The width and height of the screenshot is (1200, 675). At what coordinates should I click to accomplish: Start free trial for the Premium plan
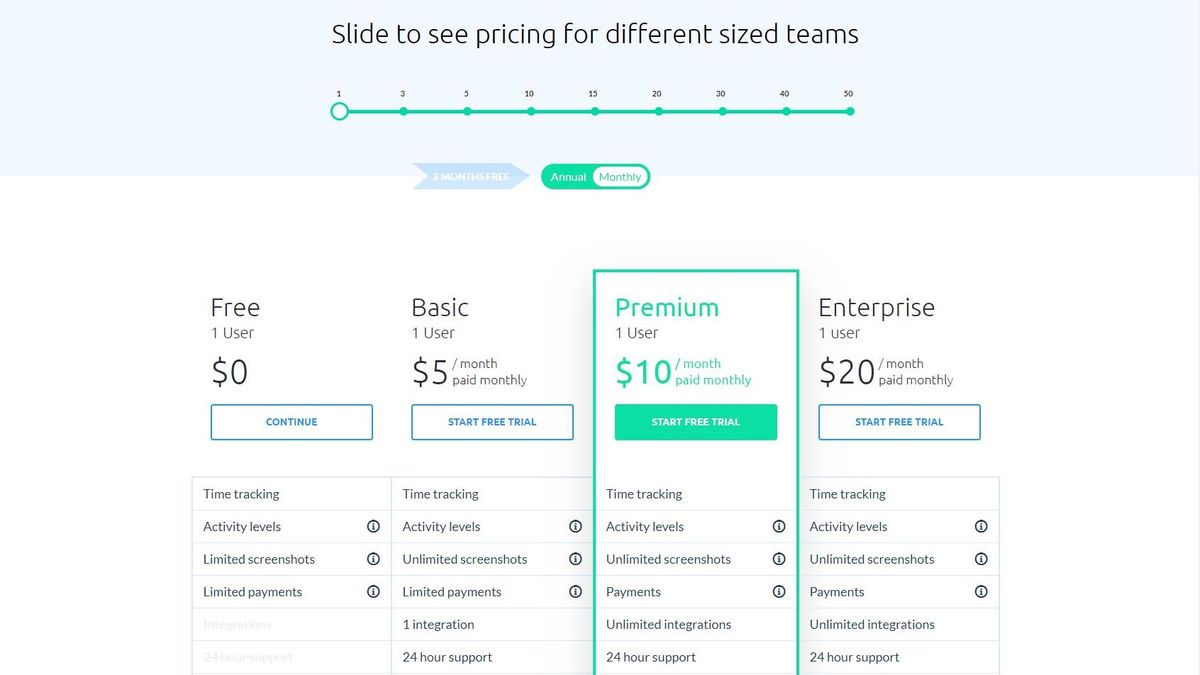coord(695,422)
